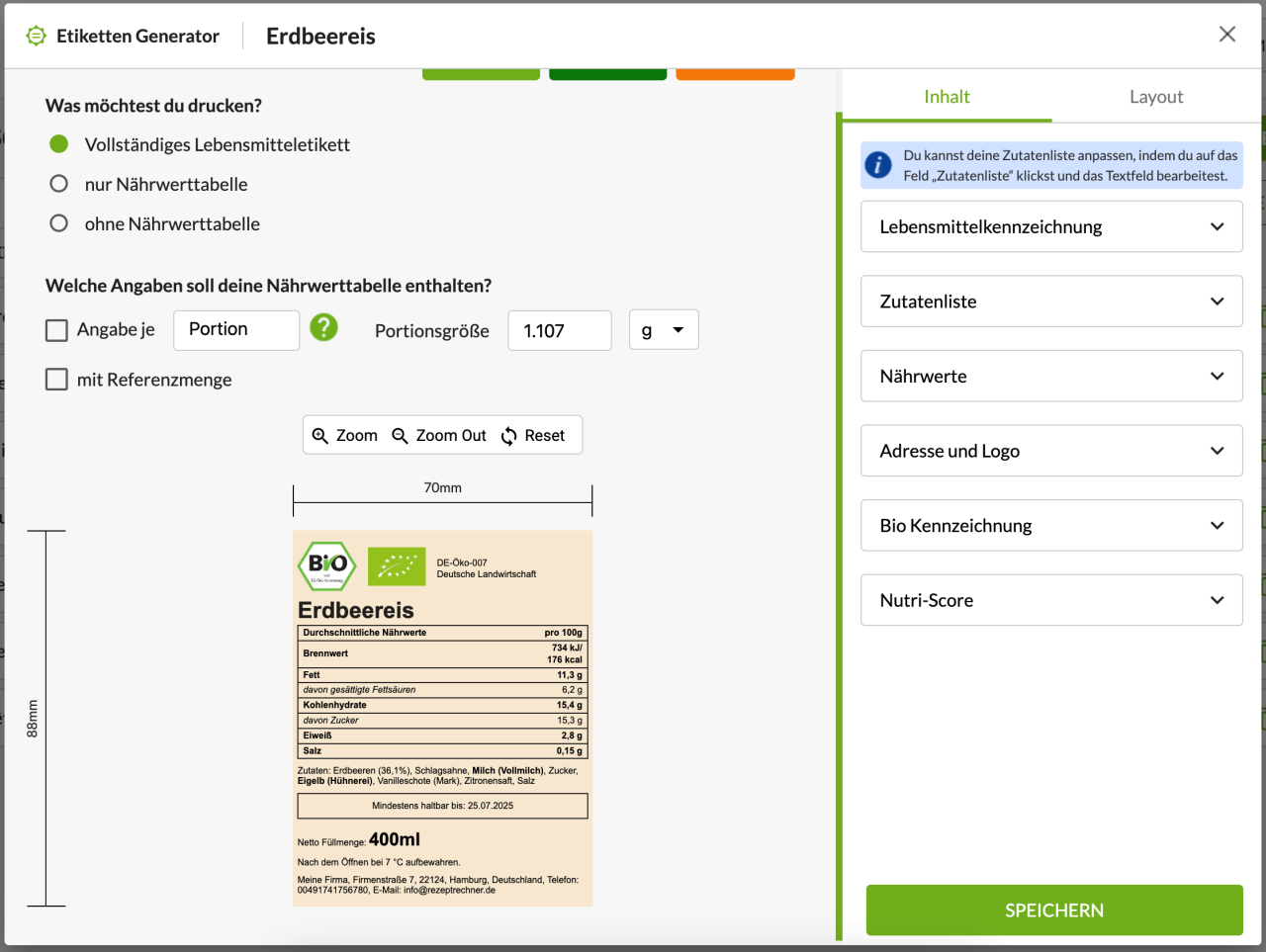The height and width of the screenshot is (952, 1266).
Task: Switch to the Layout tab
Action: point(1156,96)
